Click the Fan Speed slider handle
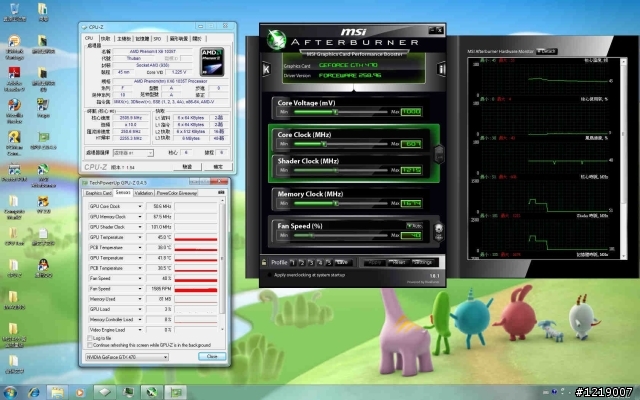Screen dimensions: 640x400 click(x=312, y=236)
